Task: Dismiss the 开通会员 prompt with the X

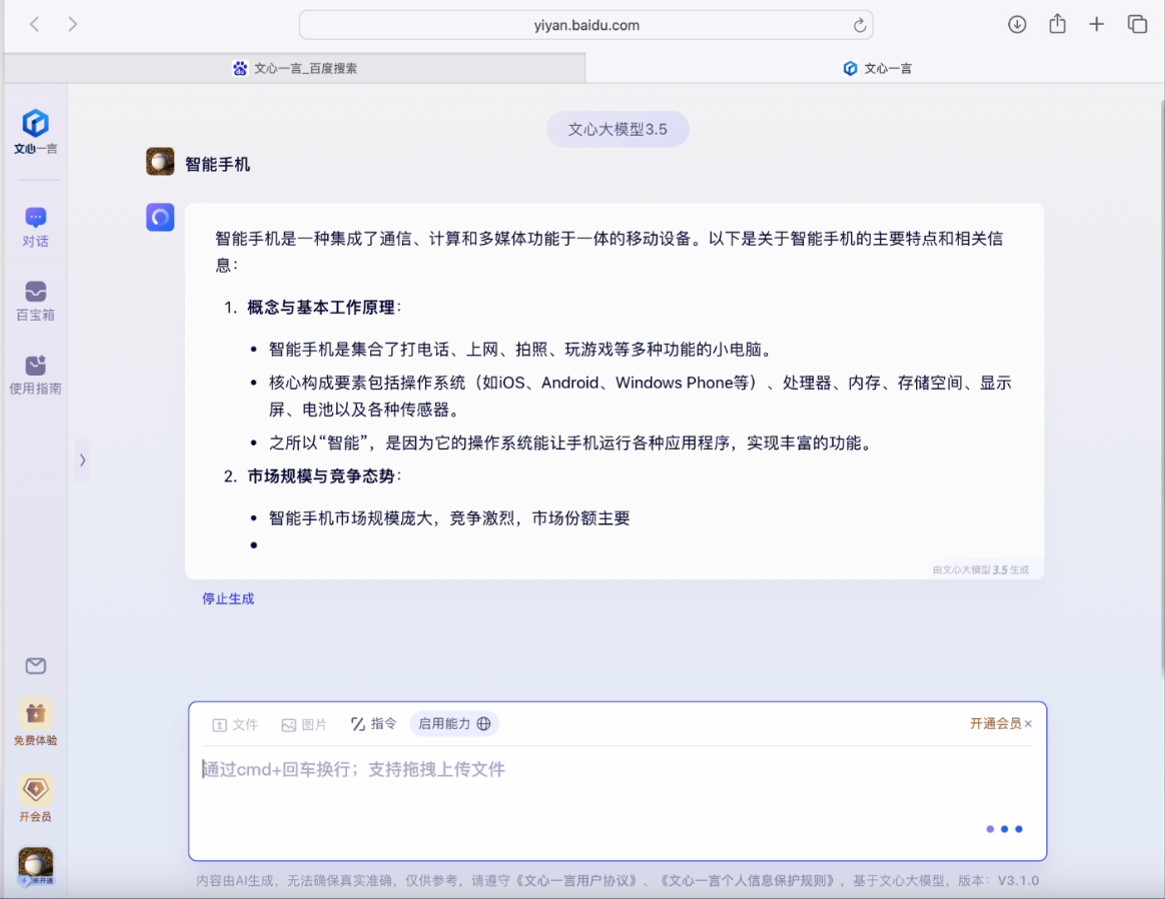Action: (1028, 724)
